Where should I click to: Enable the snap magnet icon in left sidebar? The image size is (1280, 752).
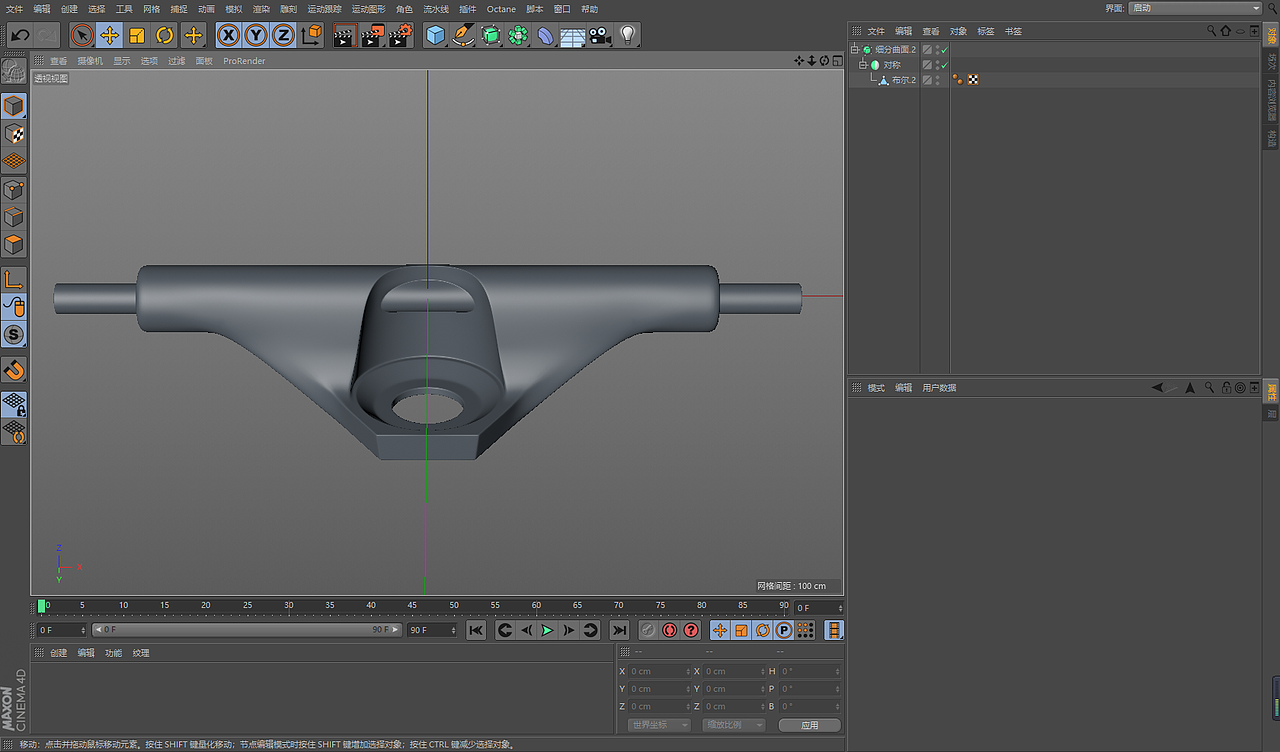[x=14, y=370]
